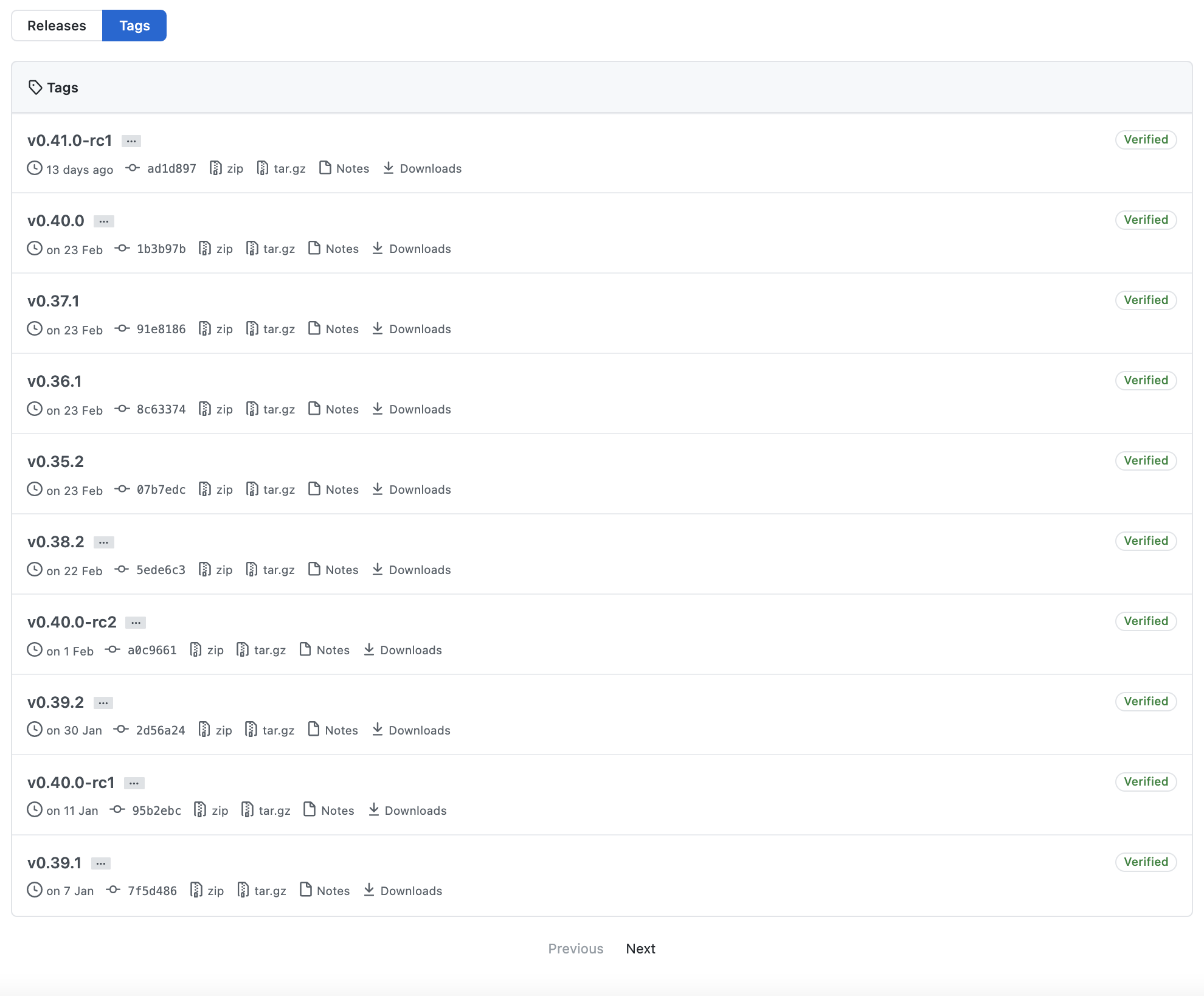
Task: Click the zip icon for v0.41.0-rc1
Action: [x=215, y=168]
